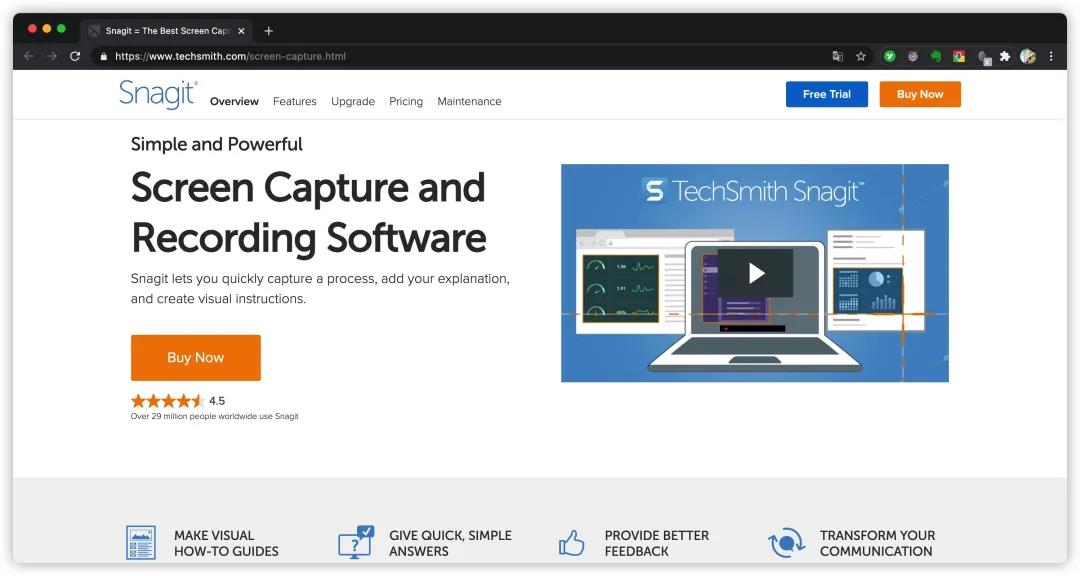Open the Pricing nav item
Screen dimensions: 1080x576
pyautogui.click(x=406, y=101)
